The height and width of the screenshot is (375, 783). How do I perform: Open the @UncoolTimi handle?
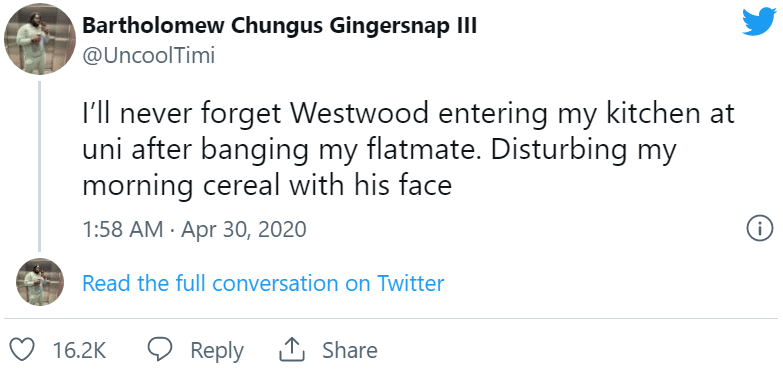(x=148, y=56)
